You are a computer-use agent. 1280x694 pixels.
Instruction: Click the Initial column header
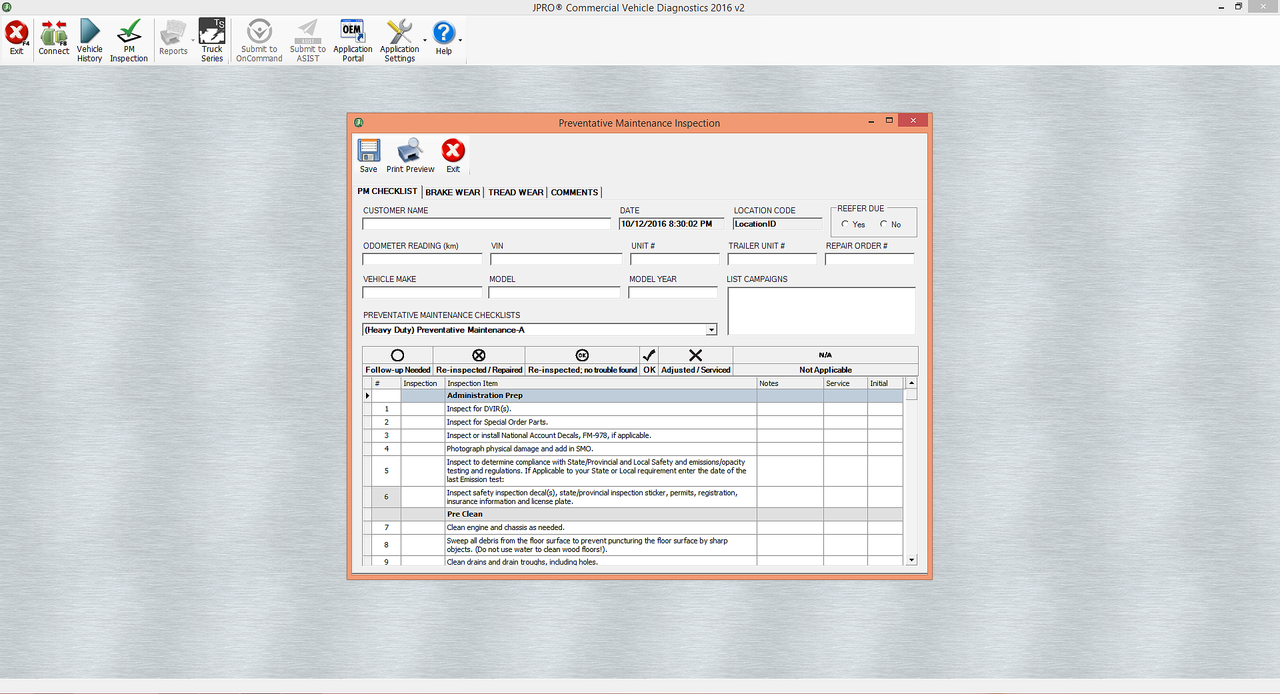pyautogui.click(x=884, y=383)
